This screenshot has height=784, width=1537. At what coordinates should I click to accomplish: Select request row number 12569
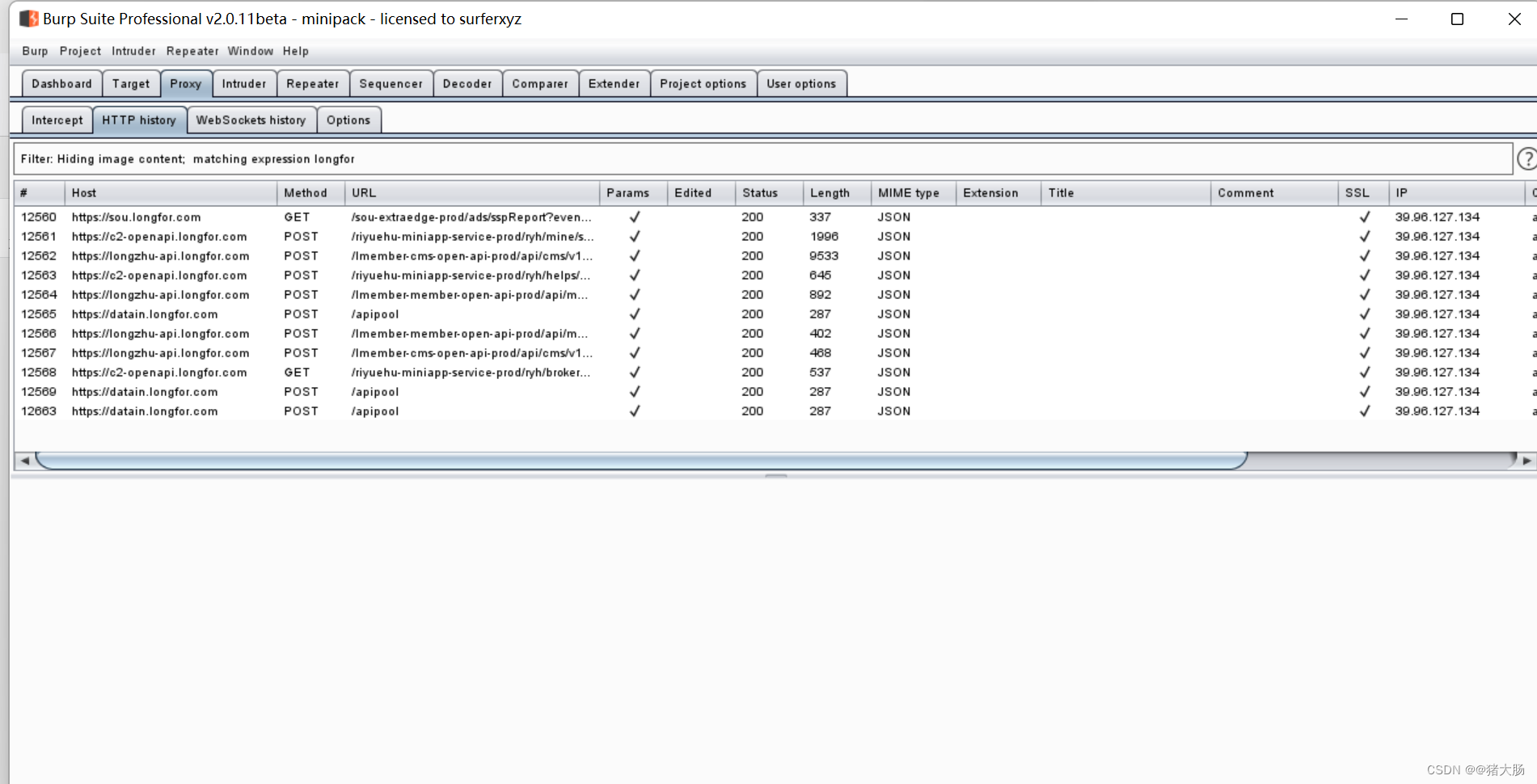(775, 391)
